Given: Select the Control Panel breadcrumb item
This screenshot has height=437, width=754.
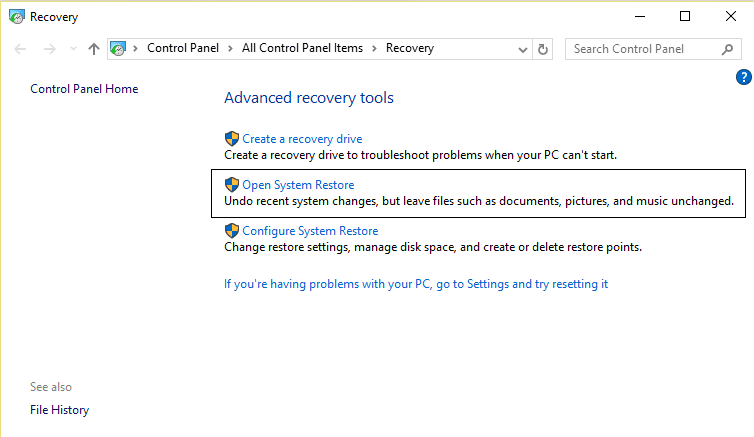Looking at the screenshot, I should [x=183, y=48].
